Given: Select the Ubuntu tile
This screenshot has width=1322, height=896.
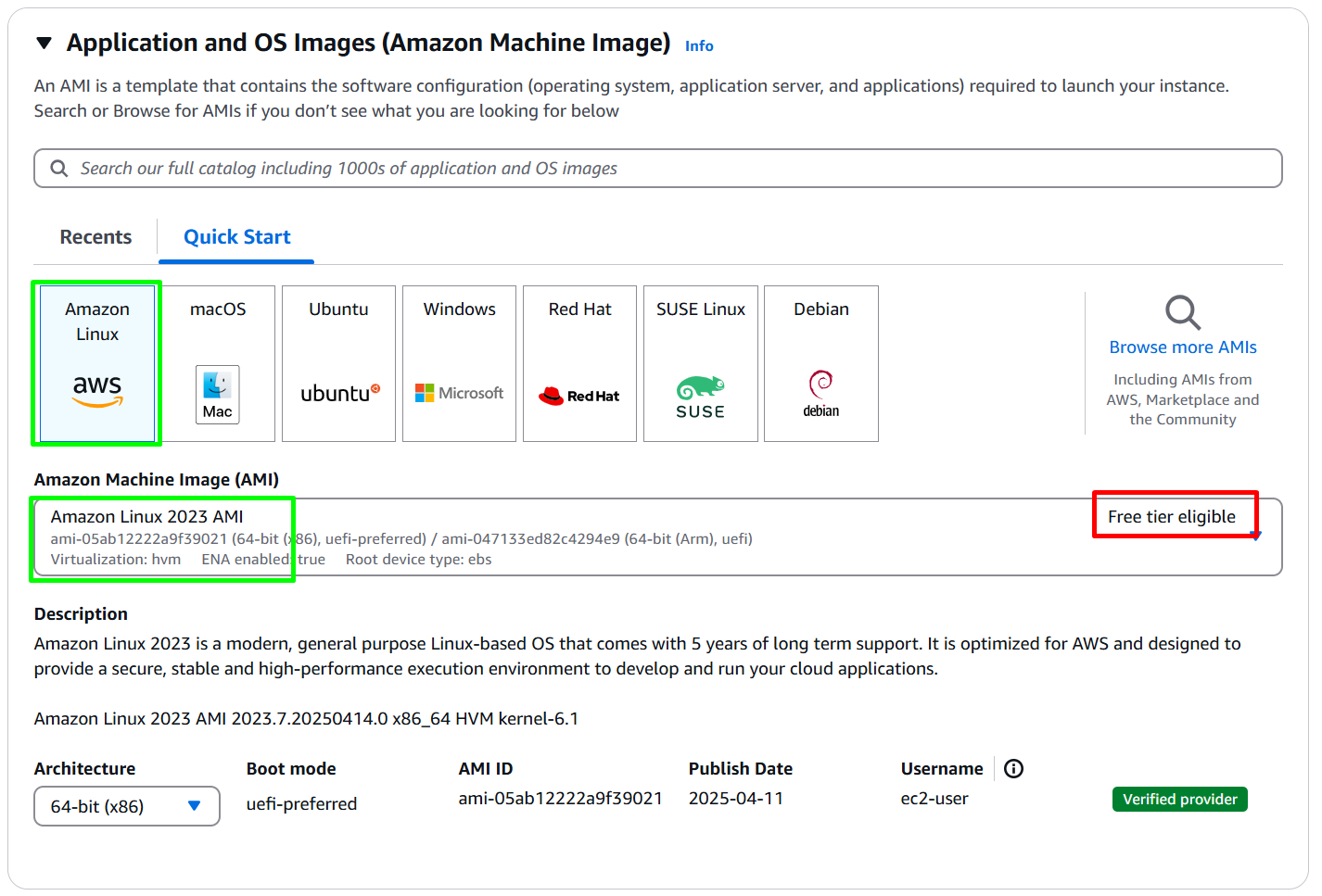Looking at the screenshot, I should 338,363.
